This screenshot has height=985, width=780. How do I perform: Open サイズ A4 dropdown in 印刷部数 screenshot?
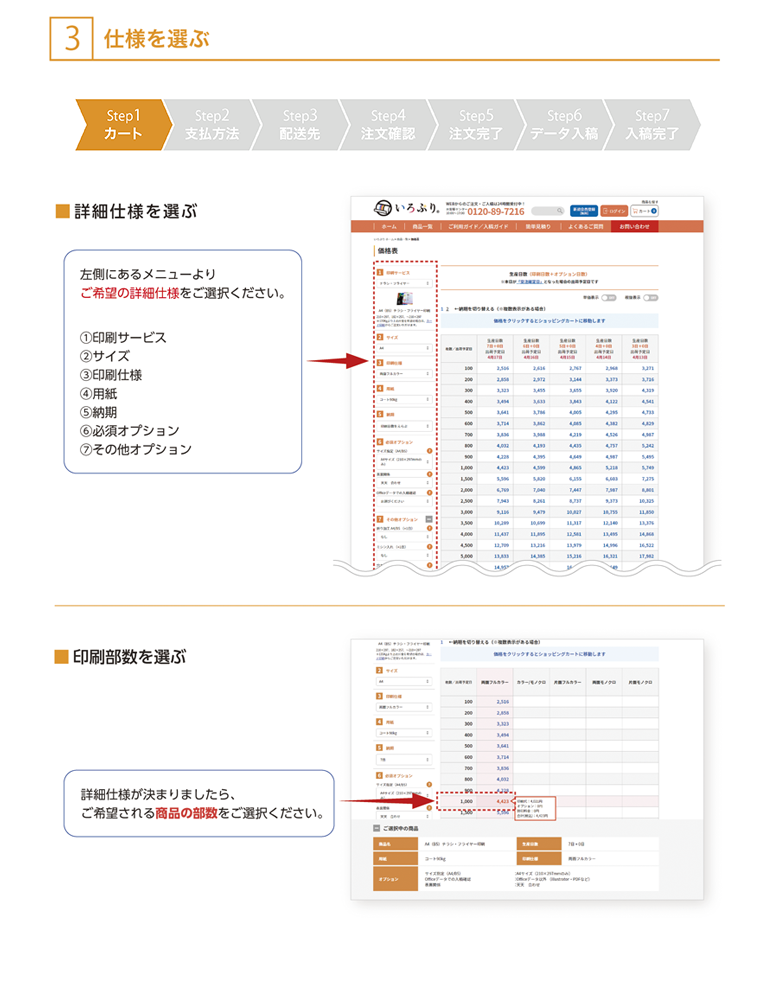click(x=404, y=681)
